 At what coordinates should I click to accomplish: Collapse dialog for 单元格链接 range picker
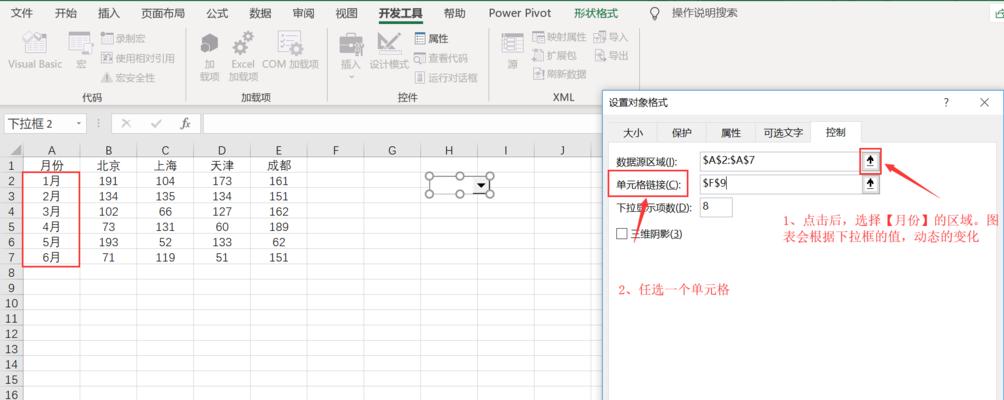(870, 184)
